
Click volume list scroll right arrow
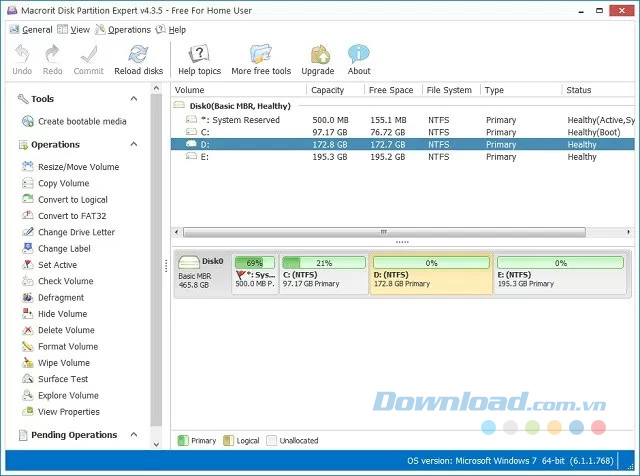coord(629,232)
